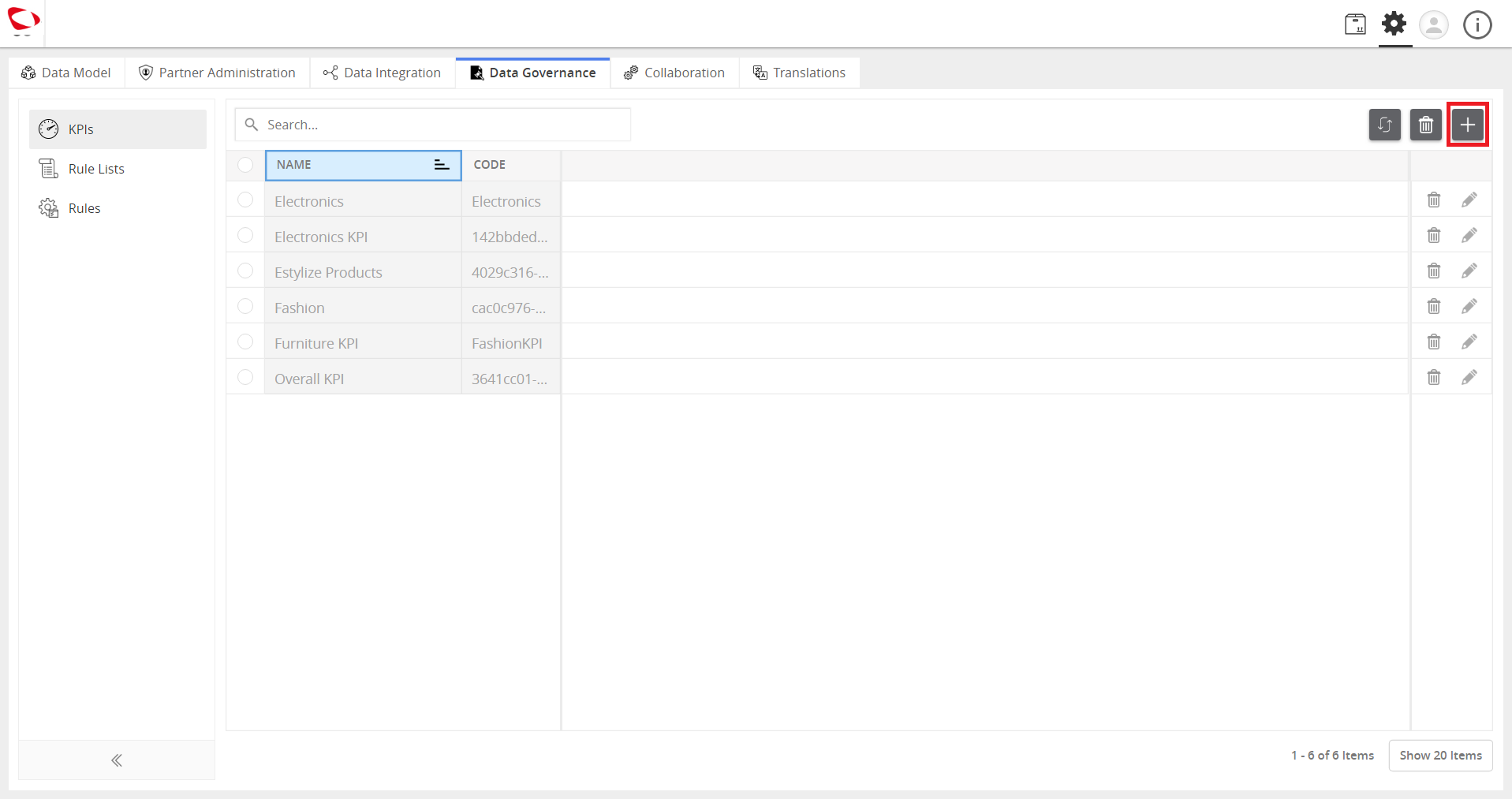Edit the Fashion row
Viewport: 1512px width, 799px height.
(1469, 306)
